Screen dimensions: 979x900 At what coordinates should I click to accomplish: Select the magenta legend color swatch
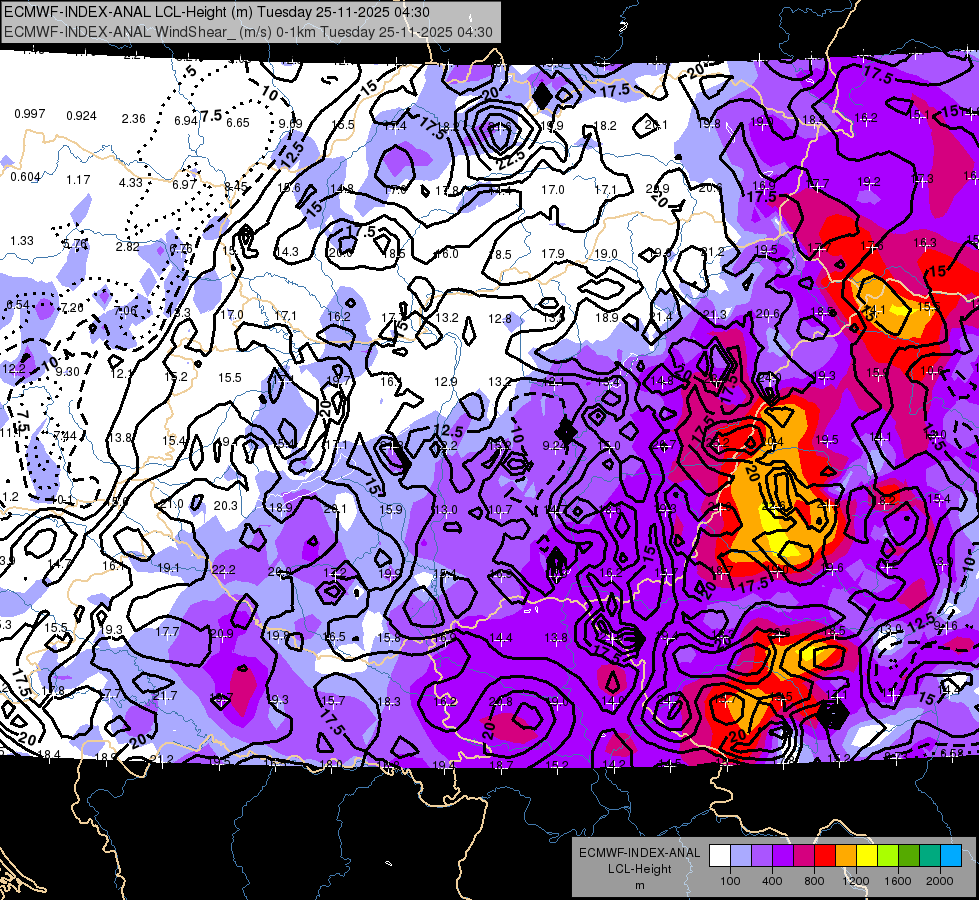(804, 855)
